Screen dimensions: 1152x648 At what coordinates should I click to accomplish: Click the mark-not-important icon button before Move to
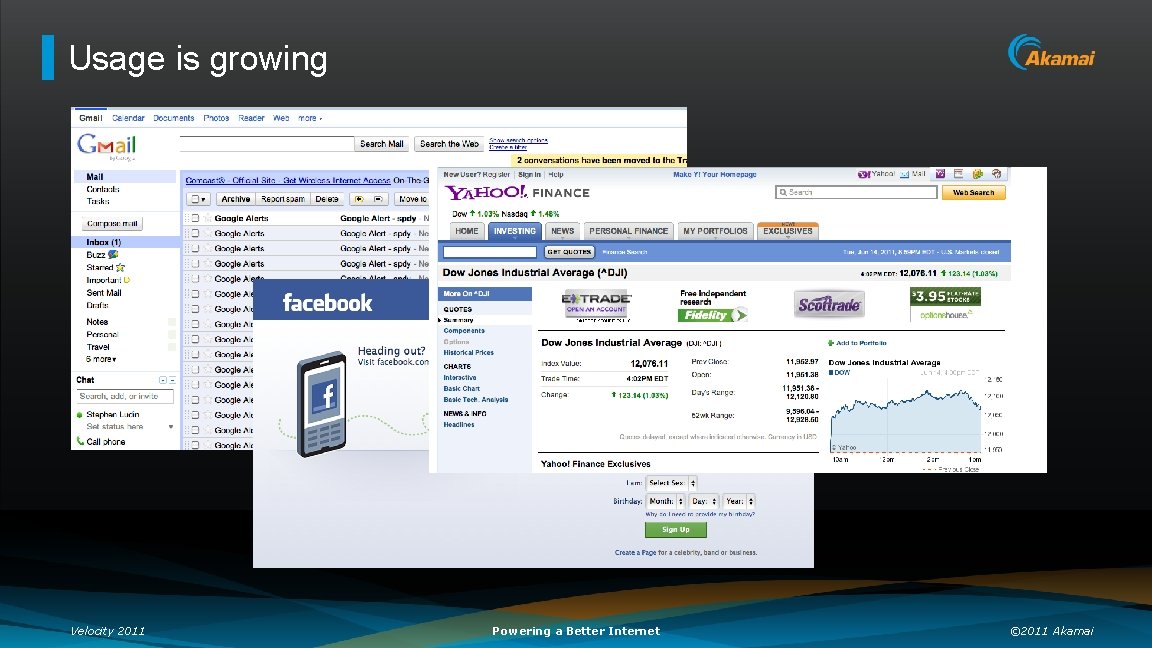point(378,199)
